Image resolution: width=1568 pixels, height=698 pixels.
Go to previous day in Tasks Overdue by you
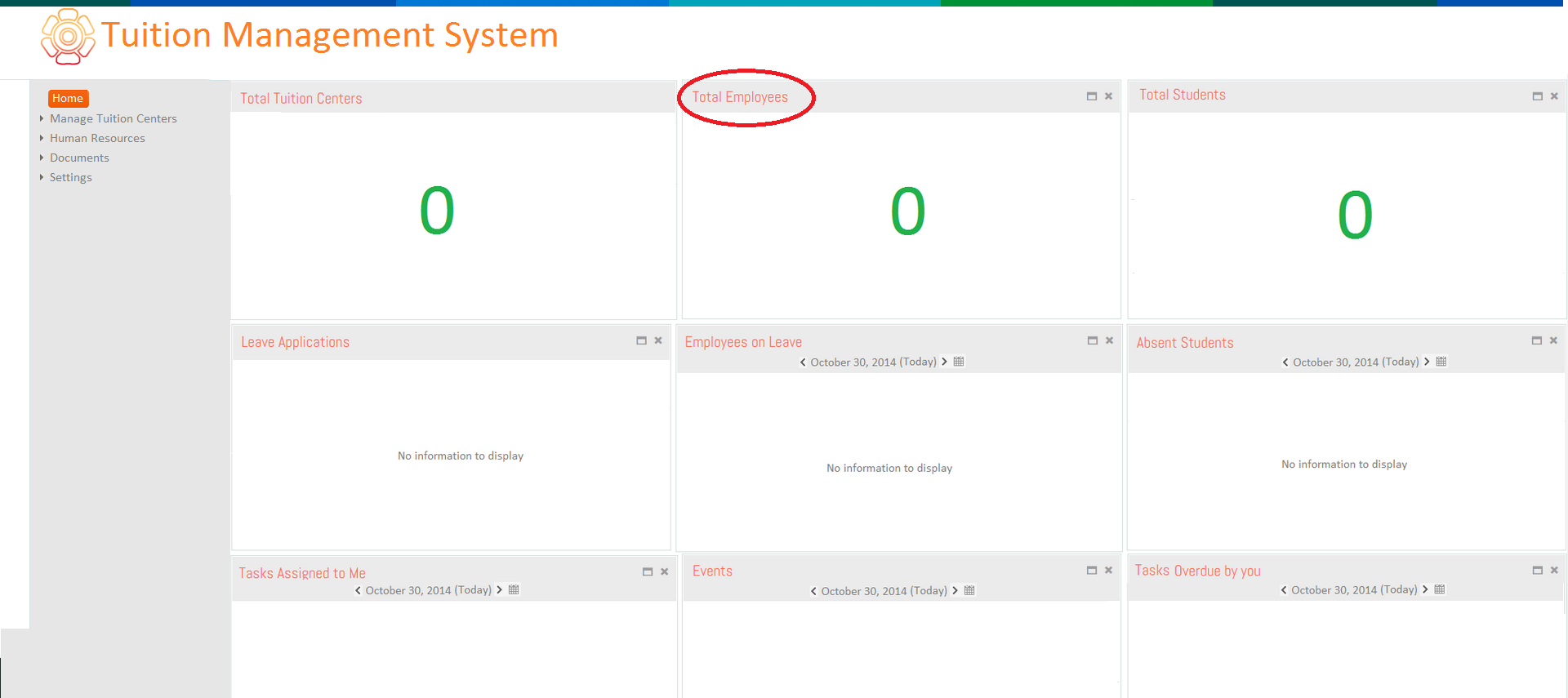pos(1284,590)
